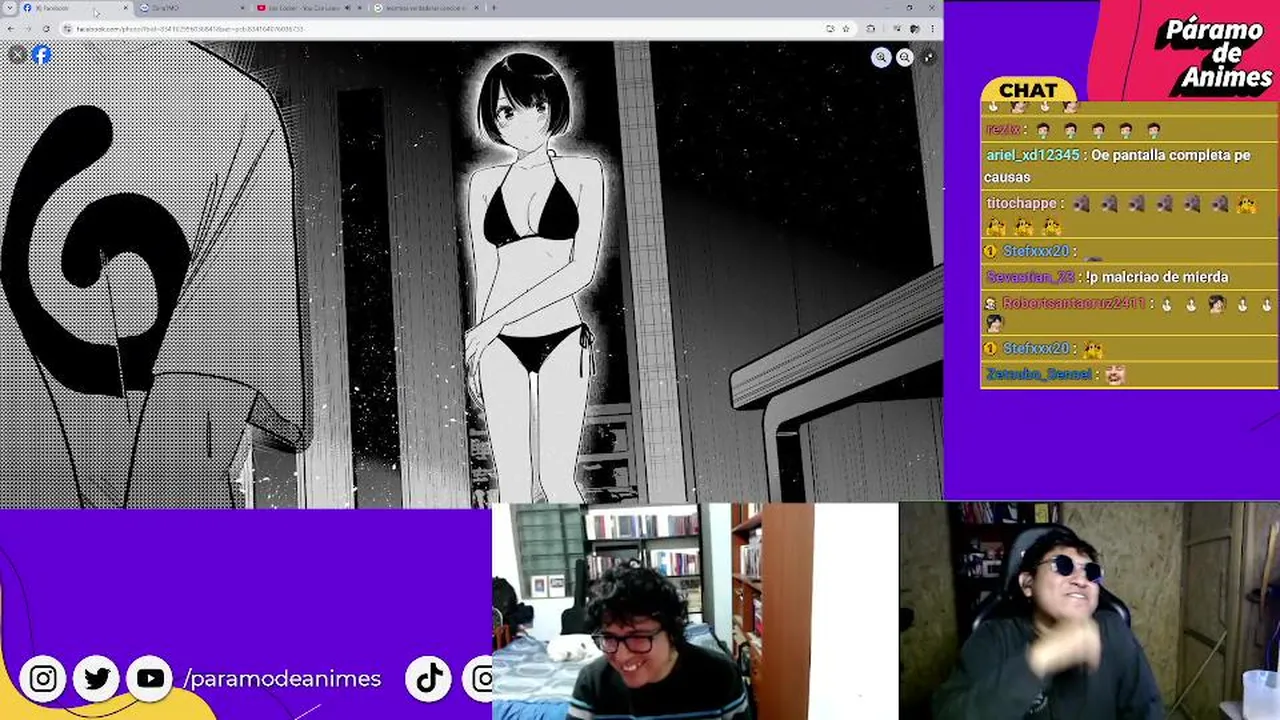1280x720 pixels.
Task: Click the /paramodeanimes handle text
Action: (x=282, y=679)
